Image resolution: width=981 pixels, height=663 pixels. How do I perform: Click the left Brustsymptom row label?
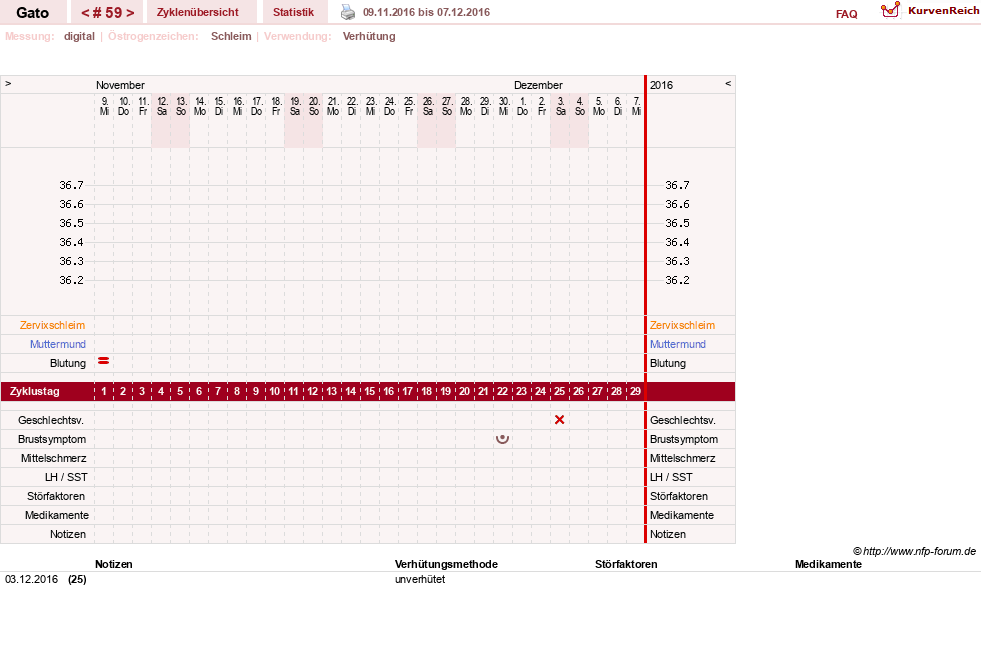click(52, 439)
